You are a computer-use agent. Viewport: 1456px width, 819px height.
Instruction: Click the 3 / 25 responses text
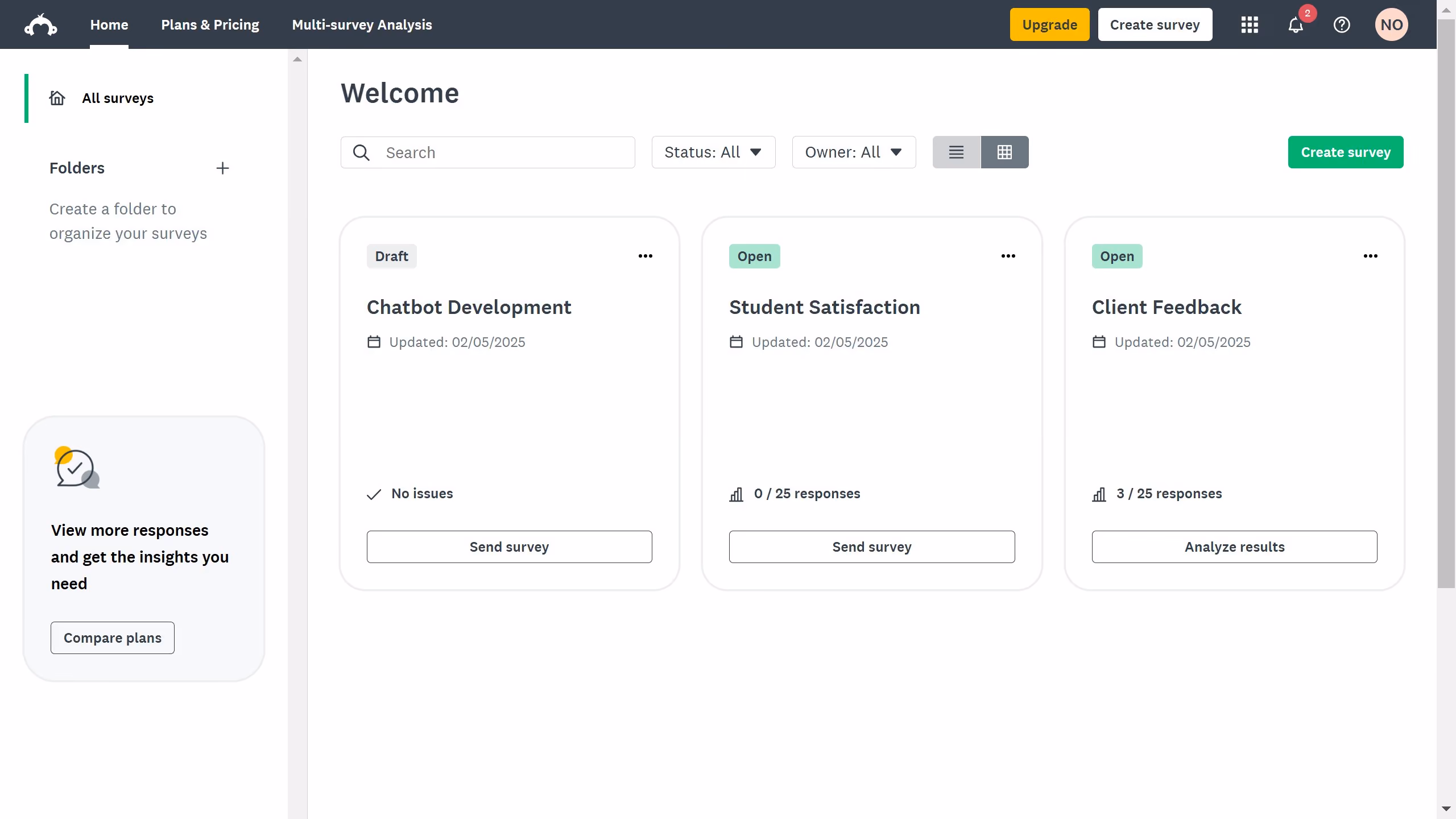click(1169, 494)
